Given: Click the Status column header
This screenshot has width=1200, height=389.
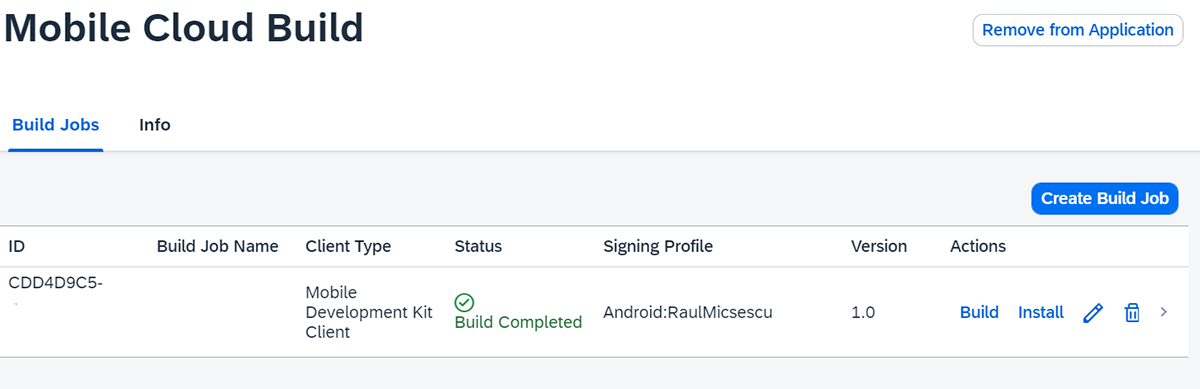Looking at the screenshot, I should click(x=478, y=246).
